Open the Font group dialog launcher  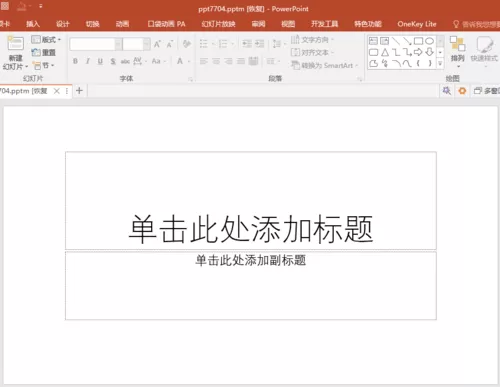[x=191, y=79]
